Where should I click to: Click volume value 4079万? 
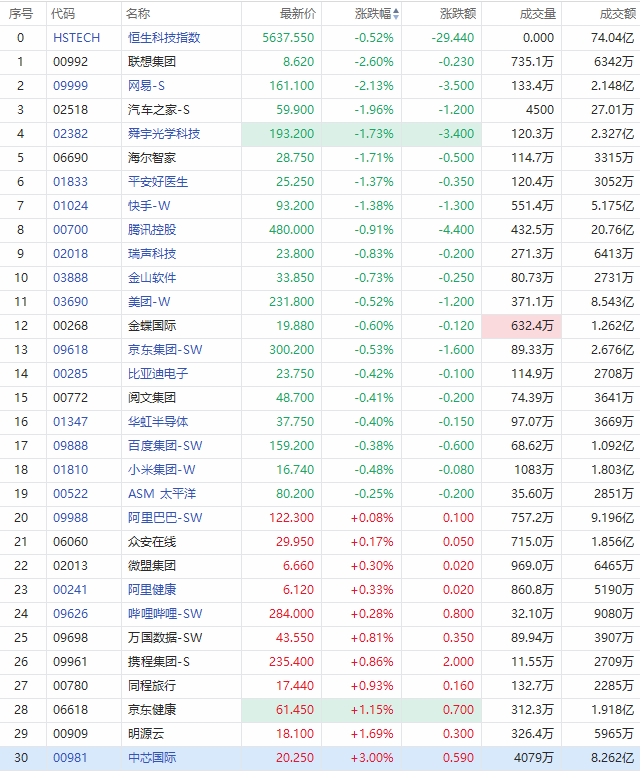(x=534, y=758)
